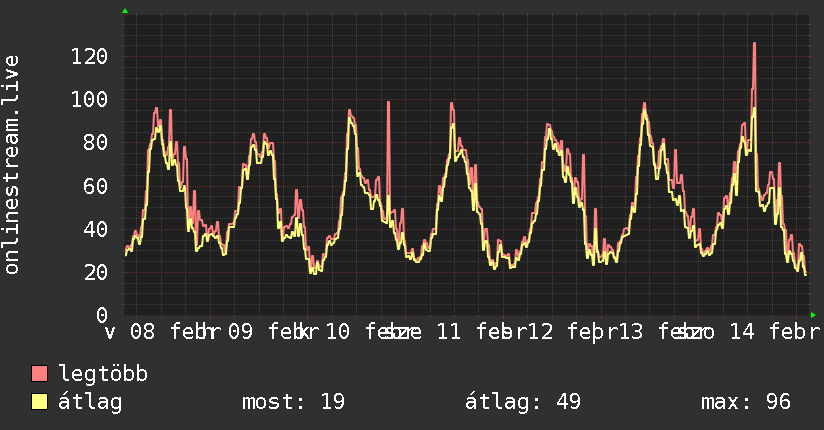Click the 100 y-axis label
Viewport: 824px width, 430px height.
[89, 99]
